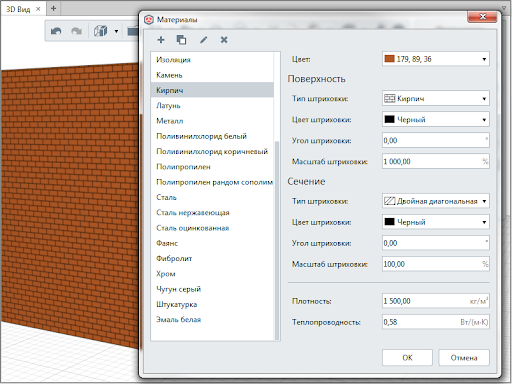This screenshot has width=512, height=384.
Task: Select Сталь in materials list
Action: (x=212, y=197)
